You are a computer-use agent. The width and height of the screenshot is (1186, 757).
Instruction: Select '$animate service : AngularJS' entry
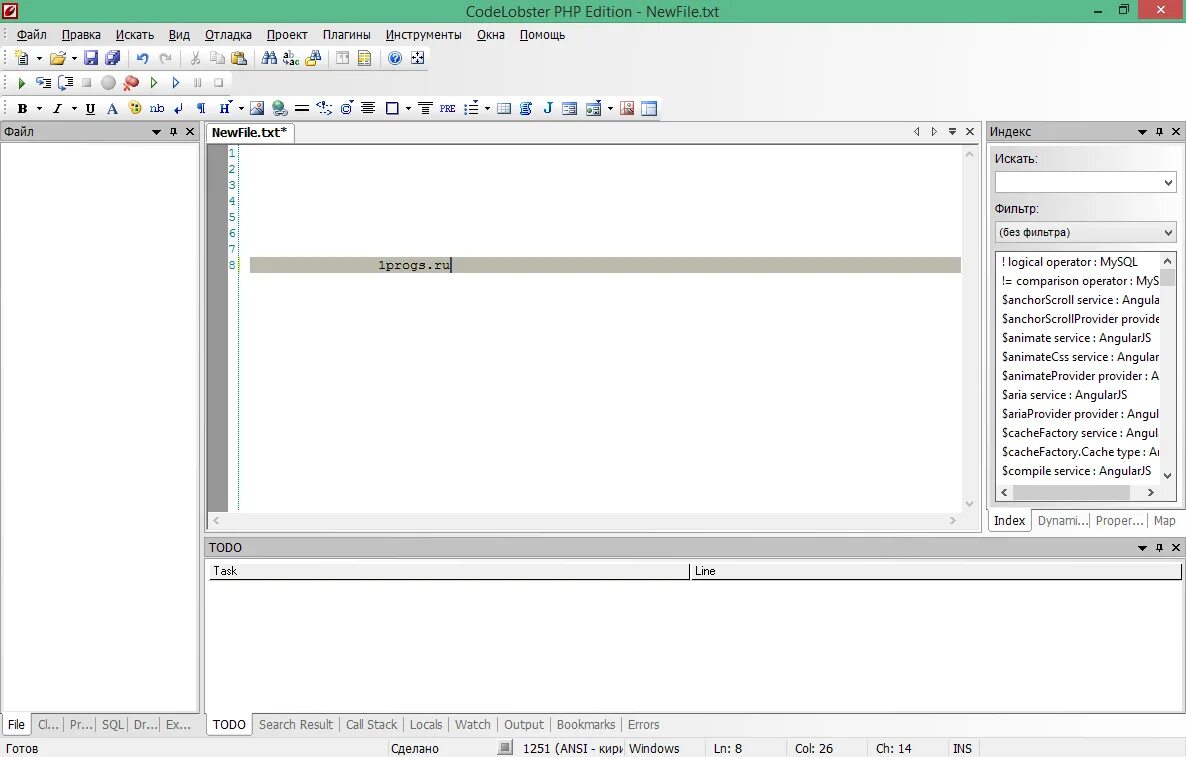[1076, 338]
